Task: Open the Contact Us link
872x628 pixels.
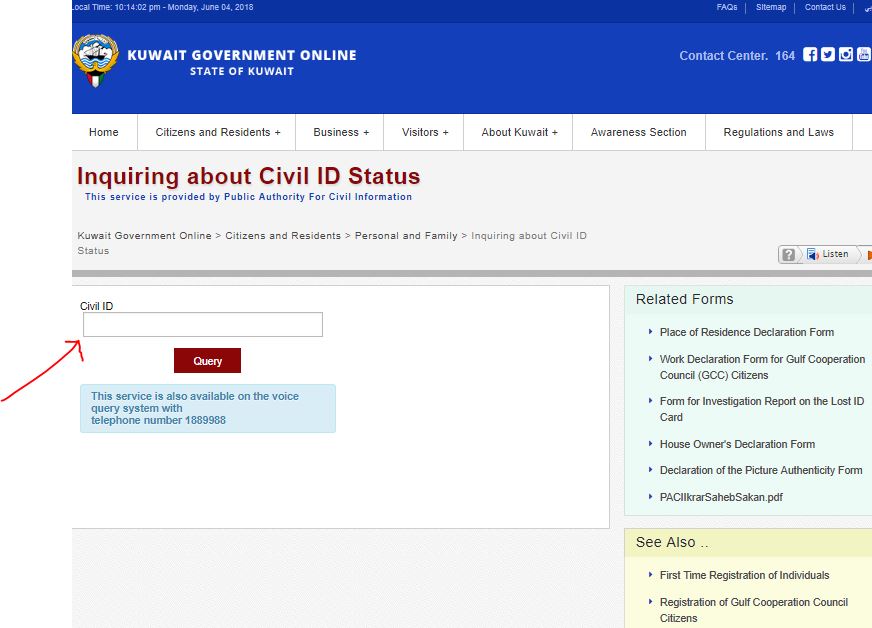Action: pos(825,7)
